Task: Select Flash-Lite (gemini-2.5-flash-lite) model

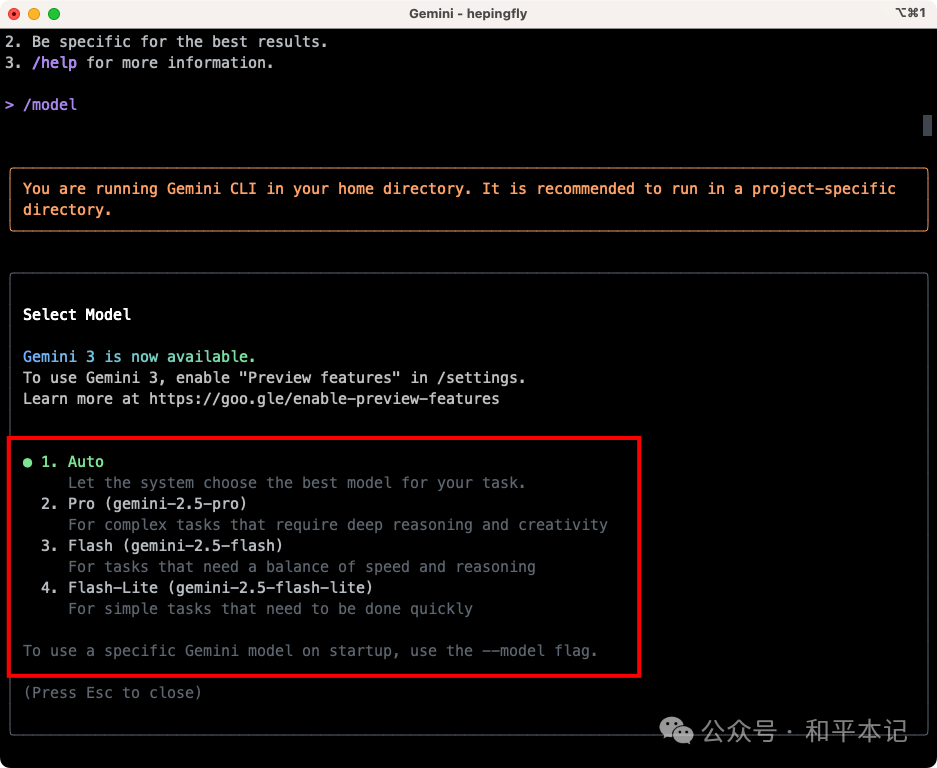Action: [207, 588]
